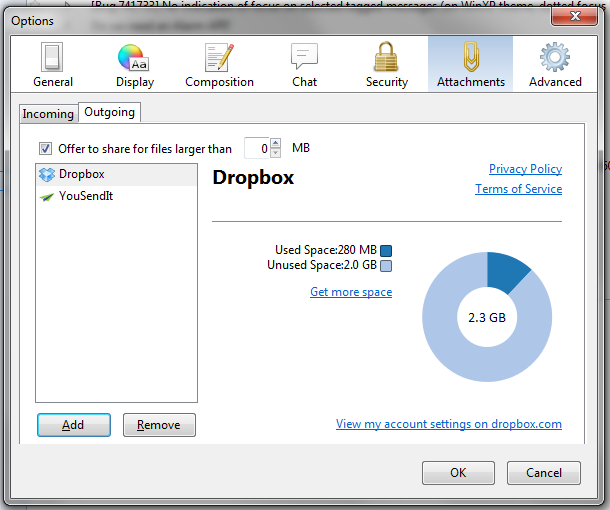
Task: Switch to Composition settings pane
Action: tap(219, 65)
